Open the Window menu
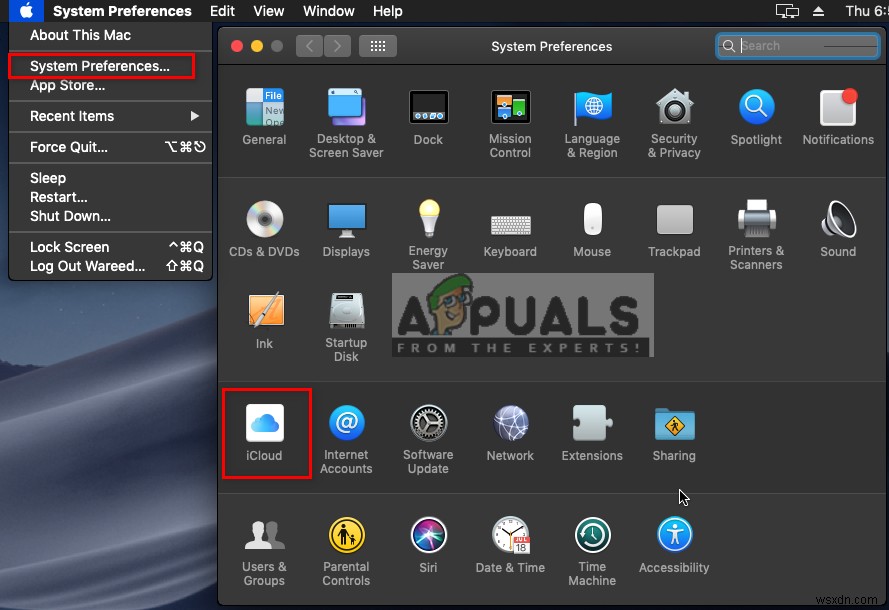The height and width of the screenshot is (610, 889). coord(329,11)
